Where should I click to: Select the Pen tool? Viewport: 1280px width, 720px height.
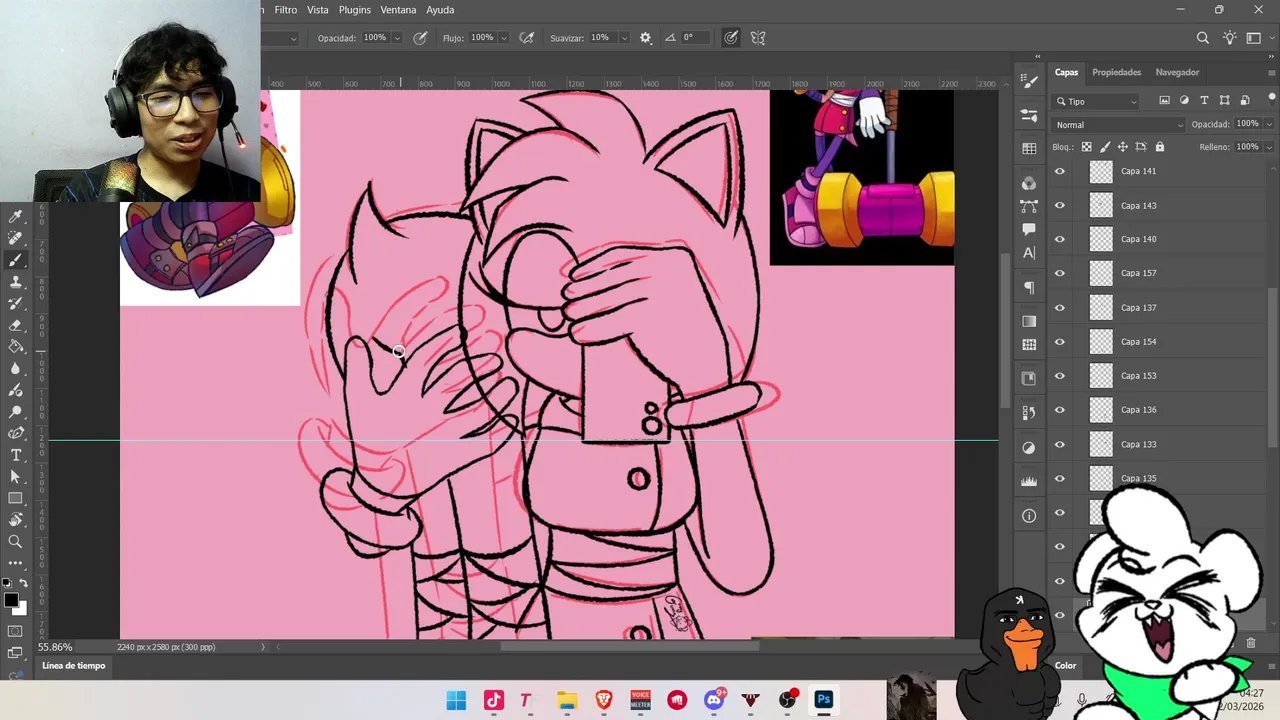15,433
